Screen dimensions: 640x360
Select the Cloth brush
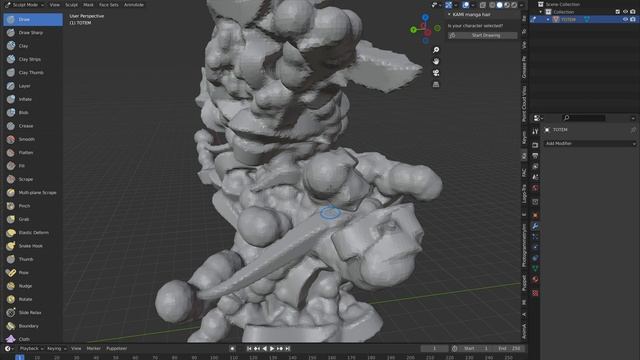pyautogui.click(x=33, y=339)
